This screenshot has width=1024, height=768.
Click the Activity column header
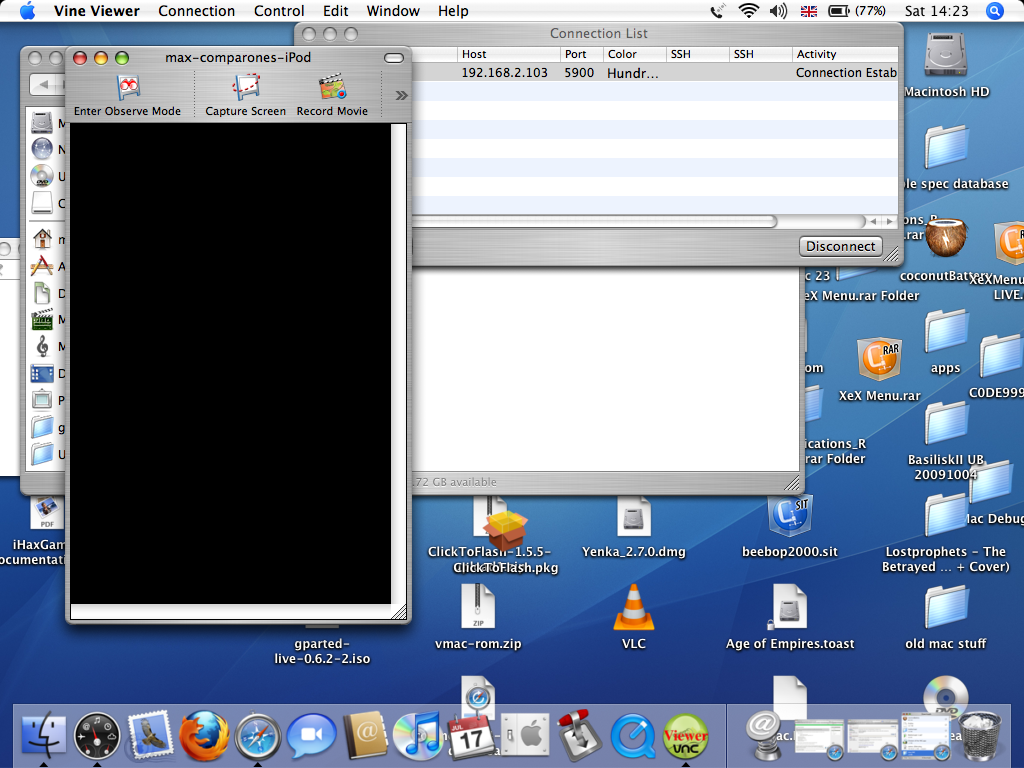tap(845, 54)
